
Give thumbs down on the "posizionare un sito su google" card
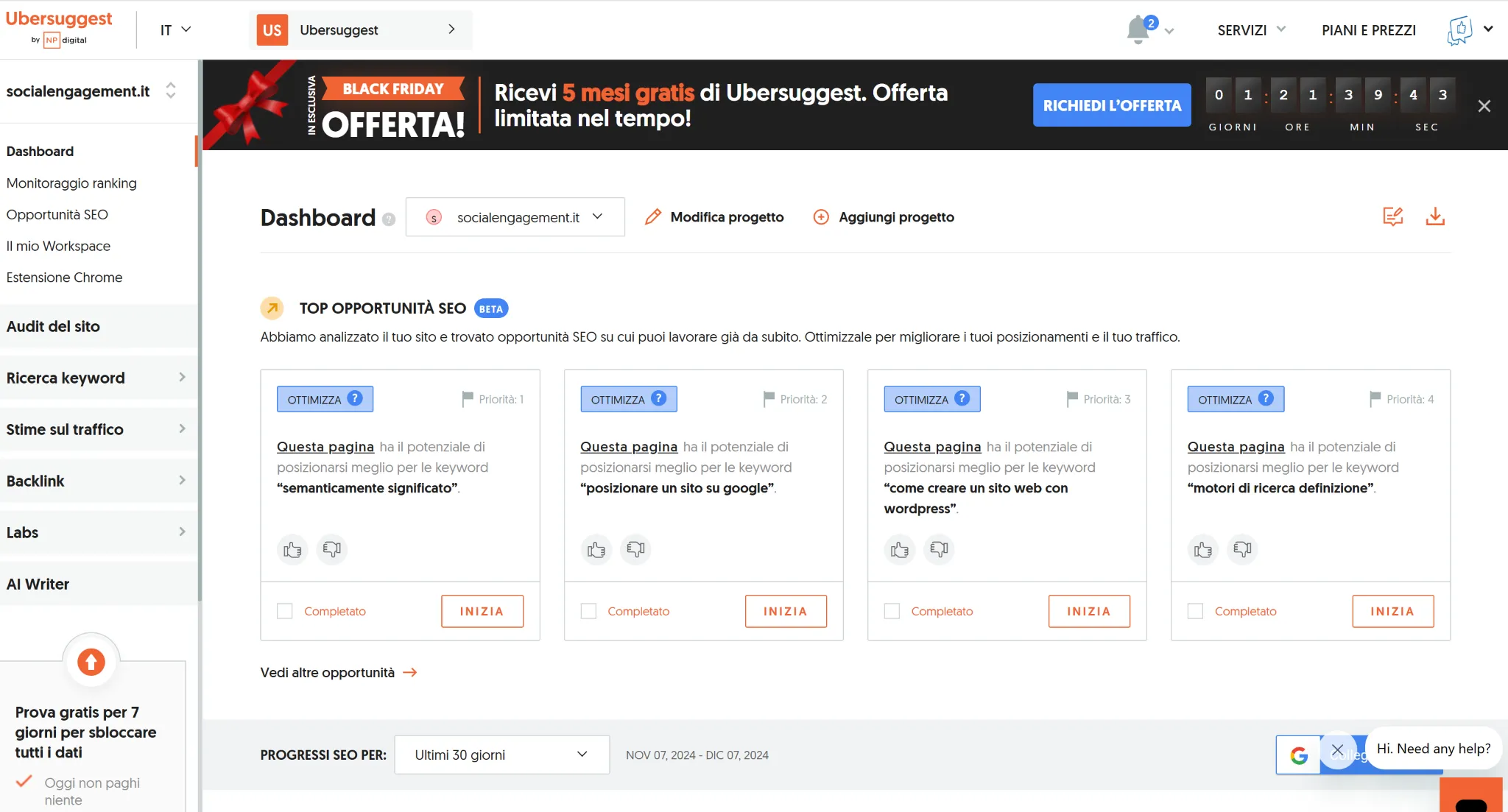635,549
